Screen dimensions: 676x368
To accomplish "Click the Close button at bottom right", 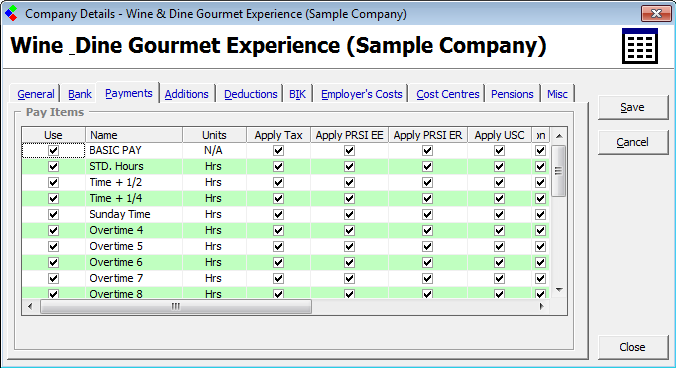I will coord(632,347).
